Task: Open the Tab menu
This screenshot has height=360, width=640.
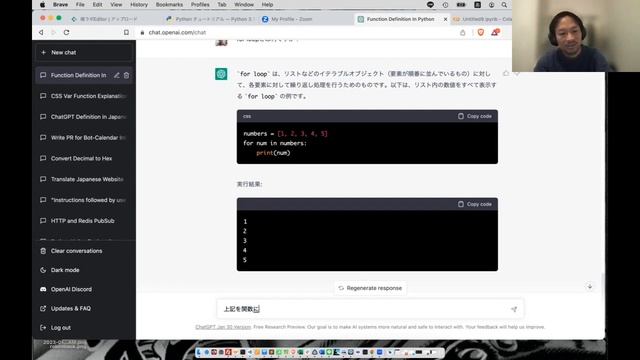Action: coord(222,5)
